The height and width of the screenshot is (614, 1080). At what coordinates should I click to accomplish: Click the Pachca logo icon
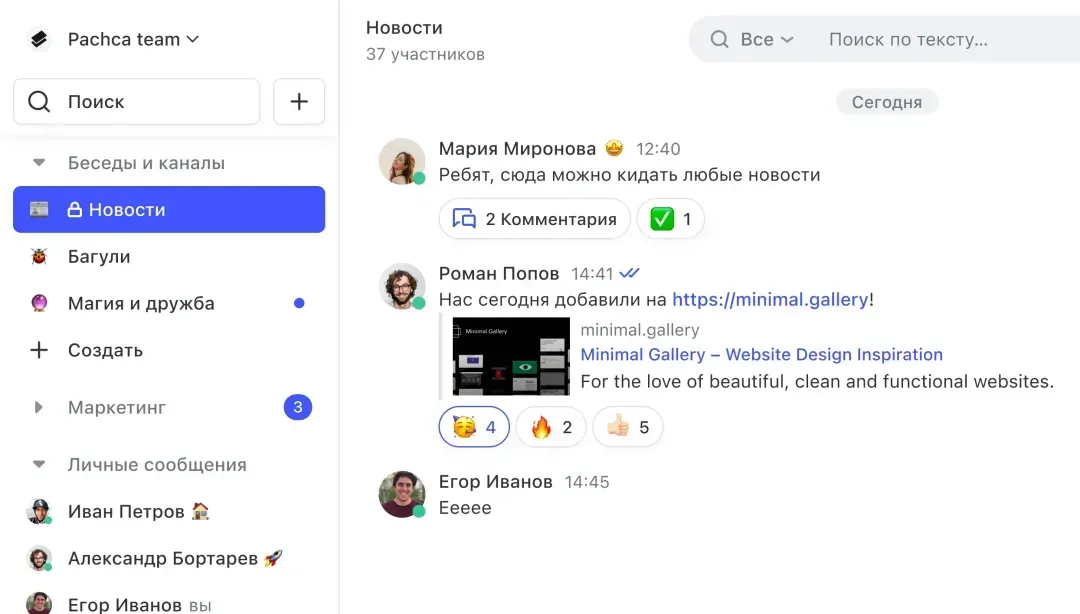pyautogui.click(x=39, y=40)
